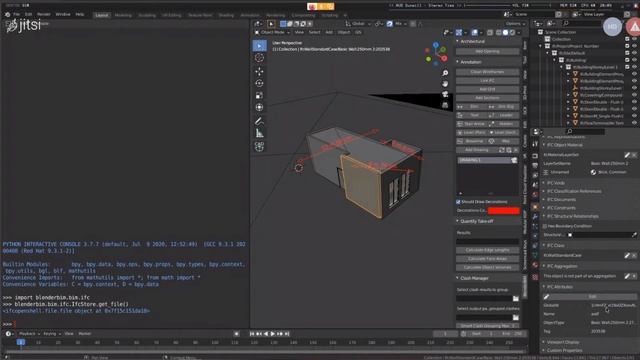Toggle visibility of IfcCovering/Compound row
The width and height of the screenshot is (640, 360).
pyautogui.click(x=634, y=95)
